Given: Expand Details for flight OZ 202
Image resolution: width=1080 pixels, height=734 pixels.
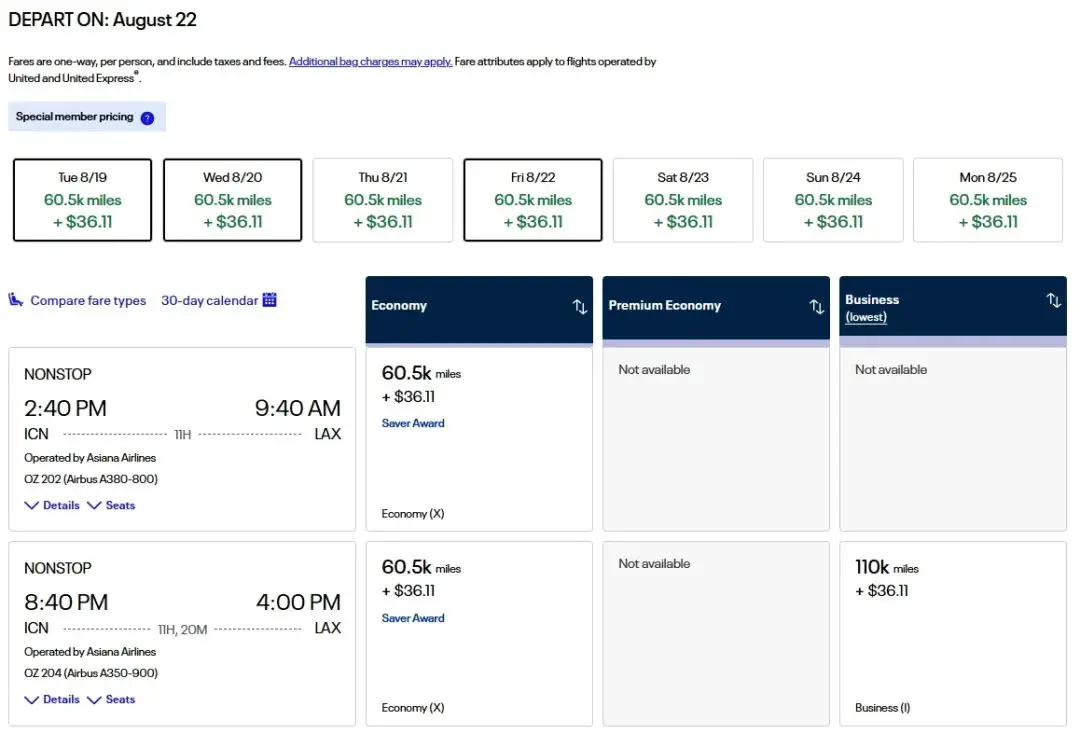Looking at the screenshot, I should pos(52,506).
